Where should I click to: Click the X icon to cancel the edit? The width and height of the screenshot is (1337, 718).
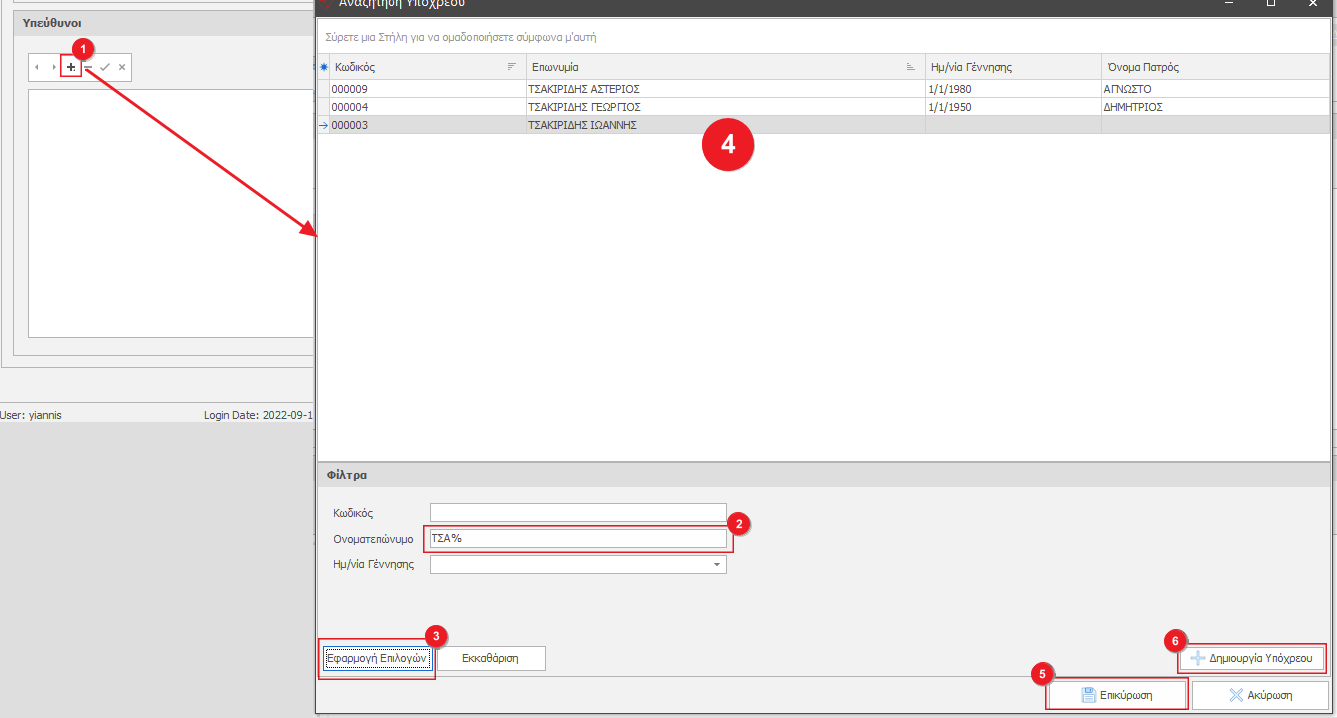122,67
